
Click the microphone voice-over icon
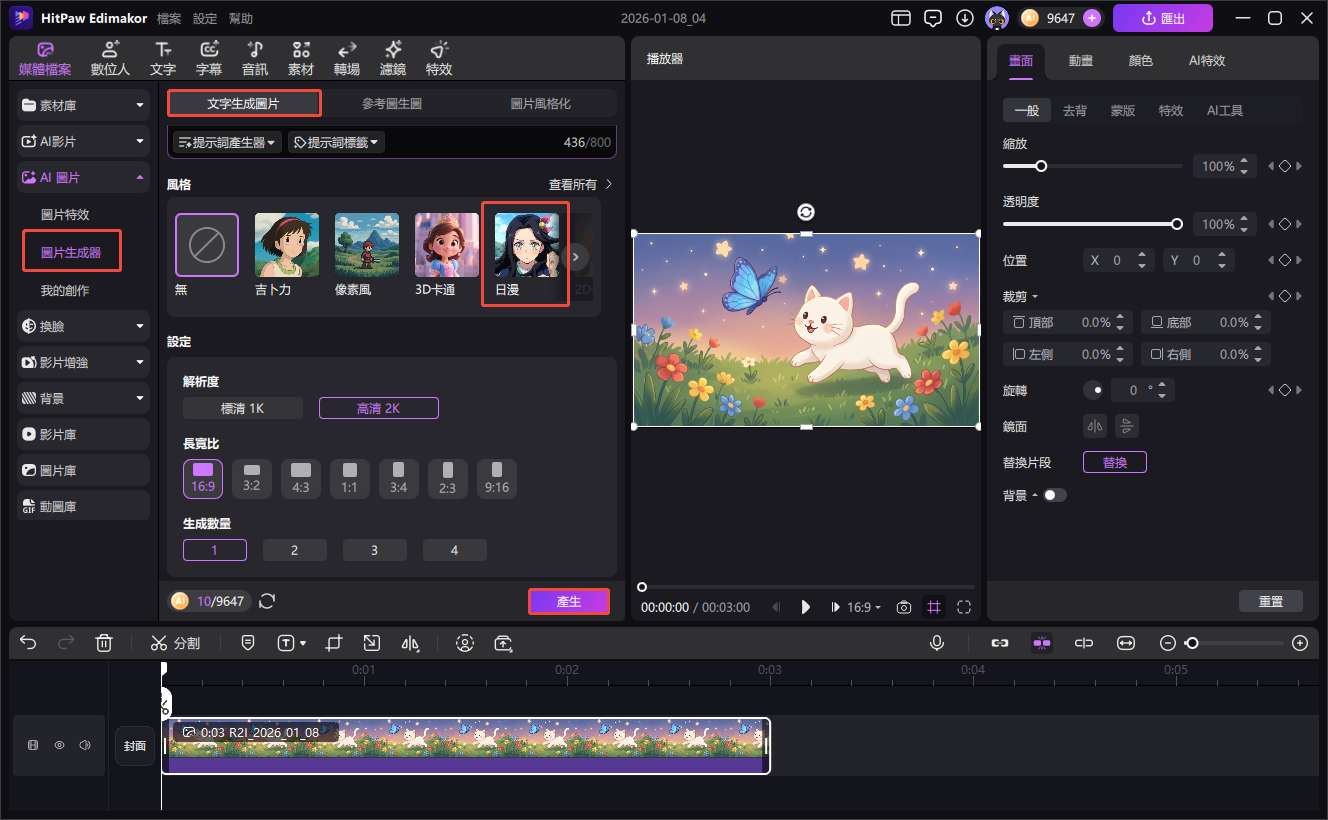(x=937, y=643)
